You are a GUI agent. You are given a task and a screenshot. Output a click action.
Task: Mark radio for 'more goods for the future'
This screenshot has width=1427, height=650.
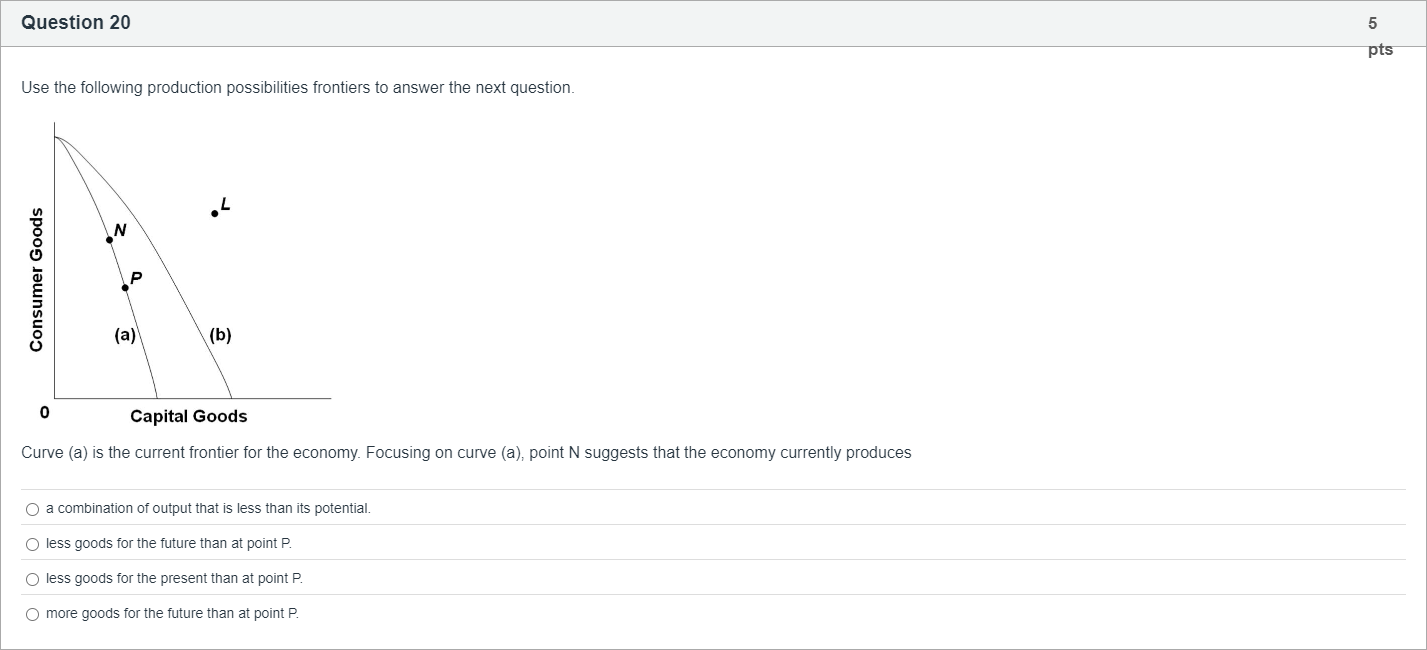[x=33, y=614]
